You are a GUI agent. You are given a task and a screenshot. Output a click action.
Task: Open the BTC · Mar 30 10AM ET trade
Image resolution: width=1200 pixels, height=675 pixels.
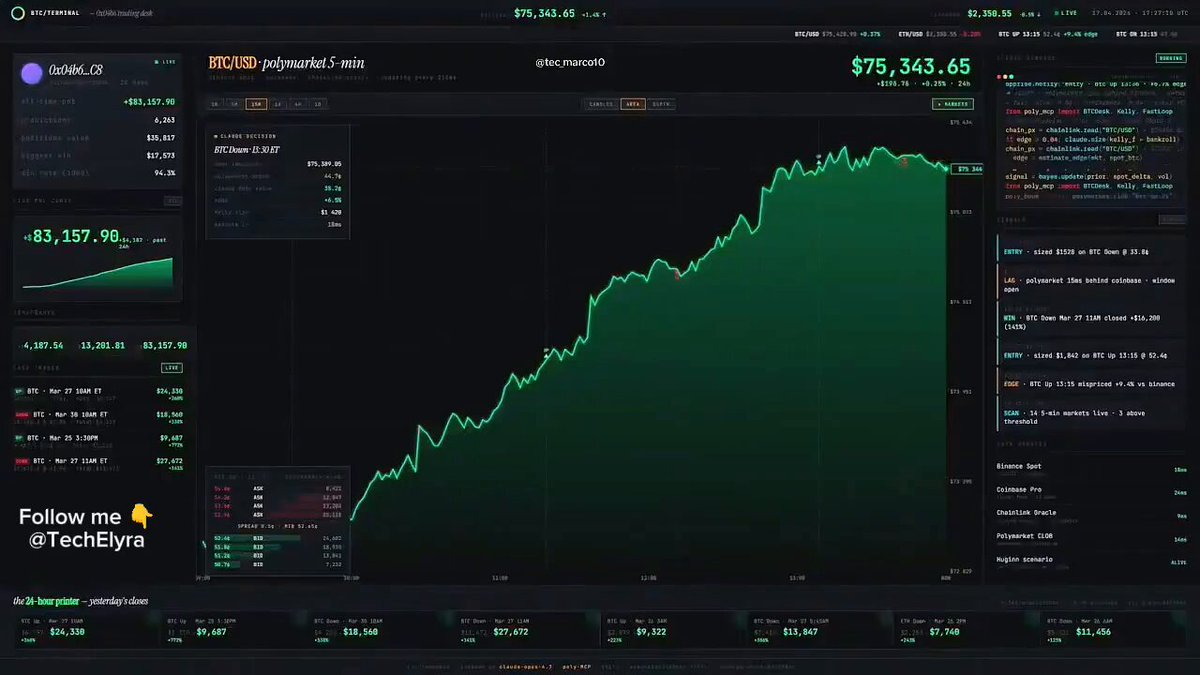(x=97, y=417)
